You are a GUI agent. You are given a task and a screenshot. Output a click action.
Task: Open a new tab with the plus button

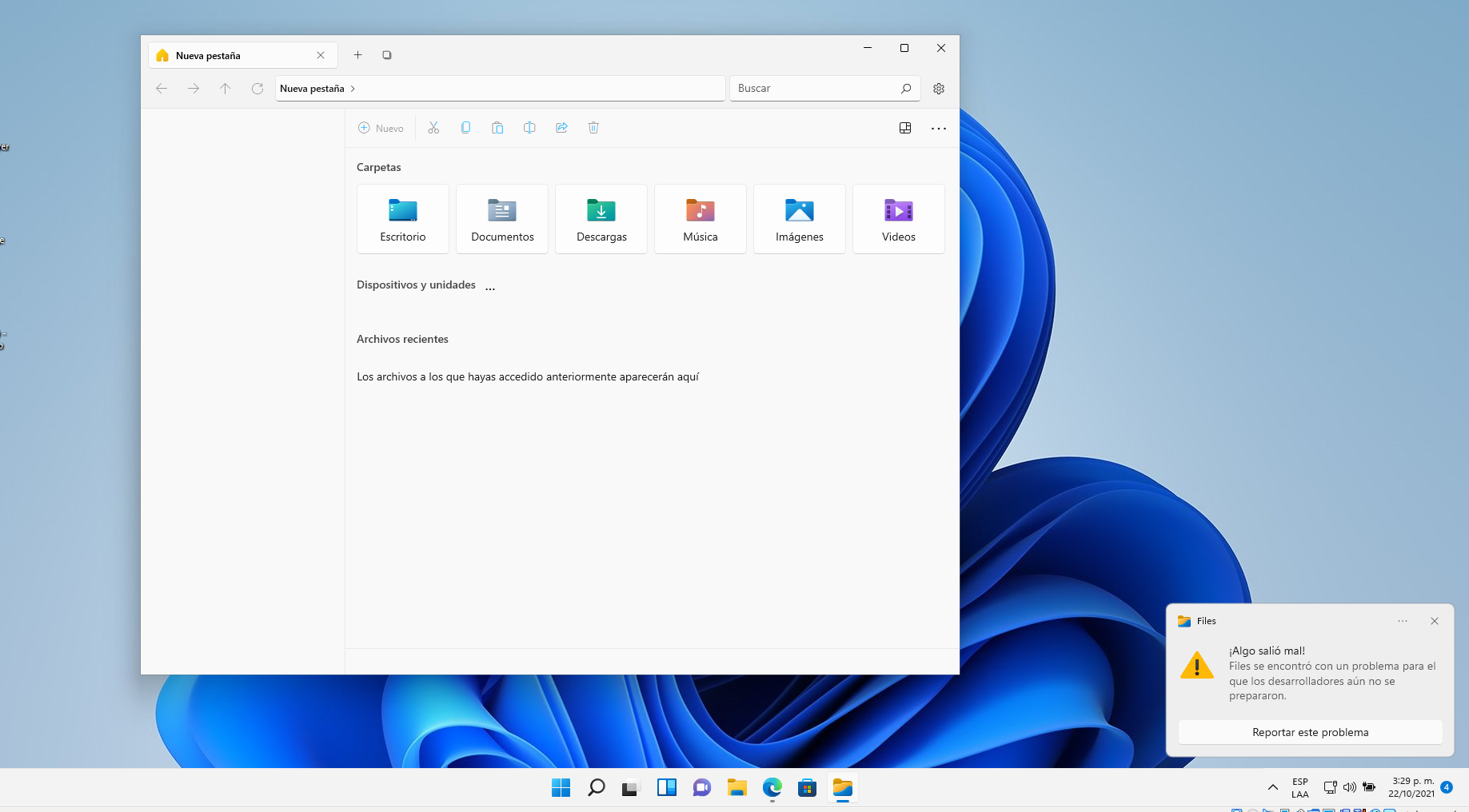tap(357, 55)
